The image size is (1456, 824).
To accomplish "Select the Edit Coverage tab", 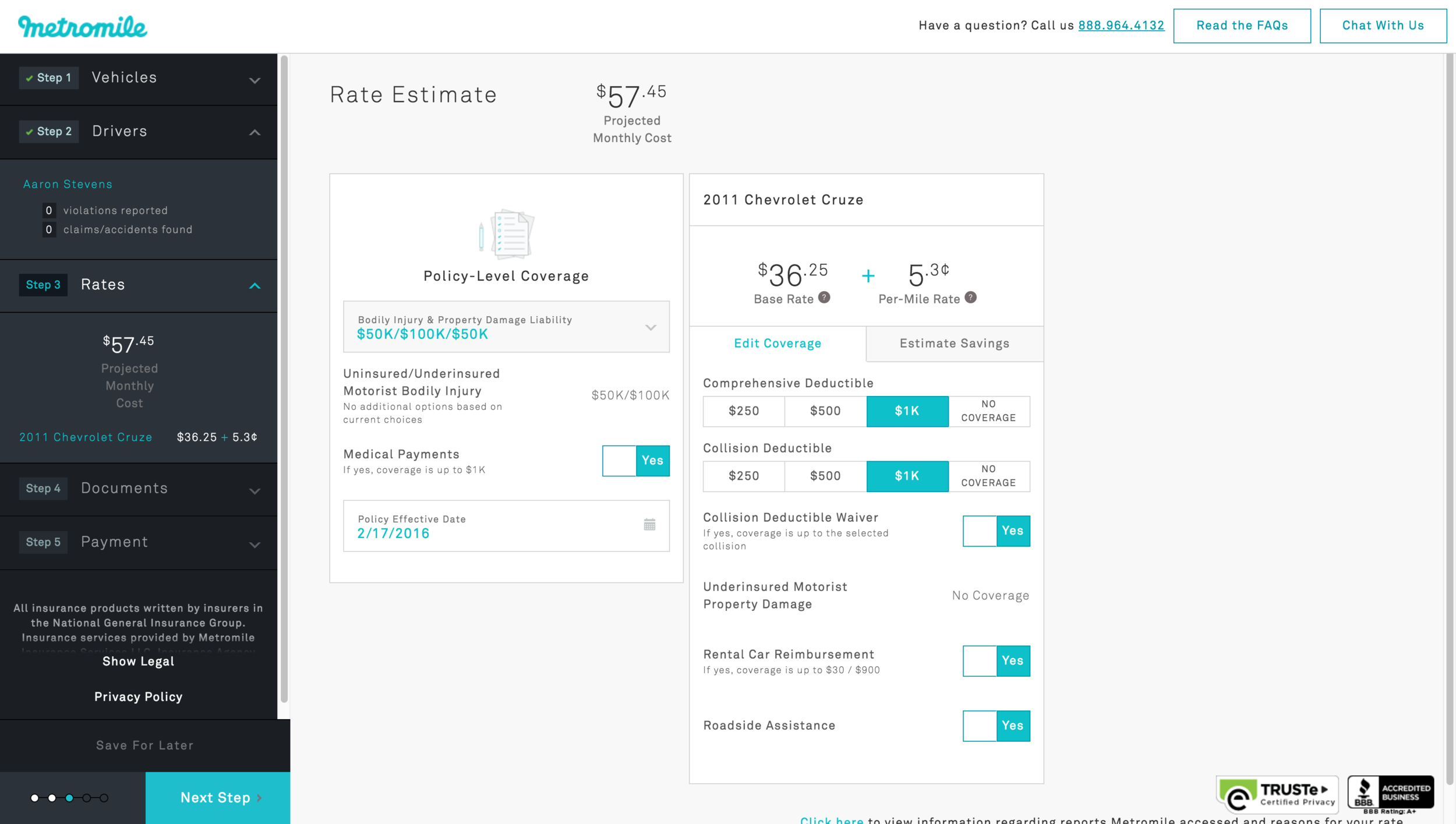I will click(x=778, y=343).
